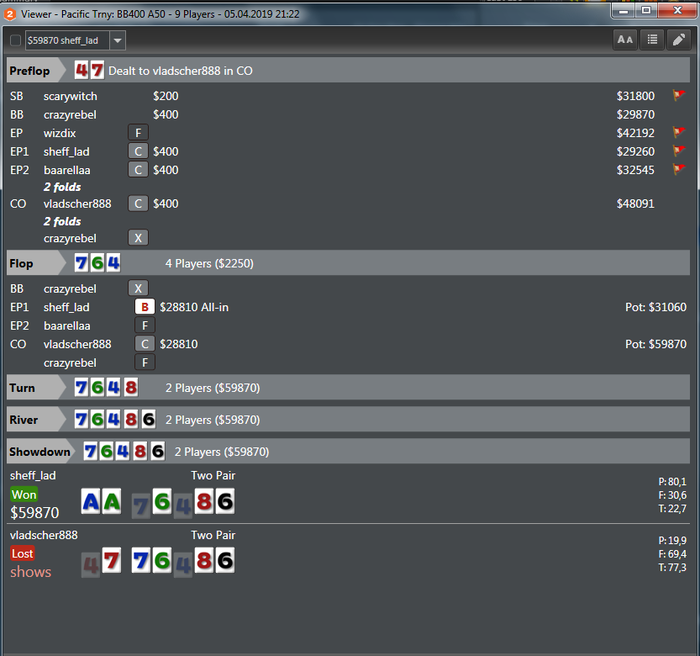Click the C call badge for vladscher888 preflop
The width and height of the screenshot is (700, 656).
[x=138, y=204]
